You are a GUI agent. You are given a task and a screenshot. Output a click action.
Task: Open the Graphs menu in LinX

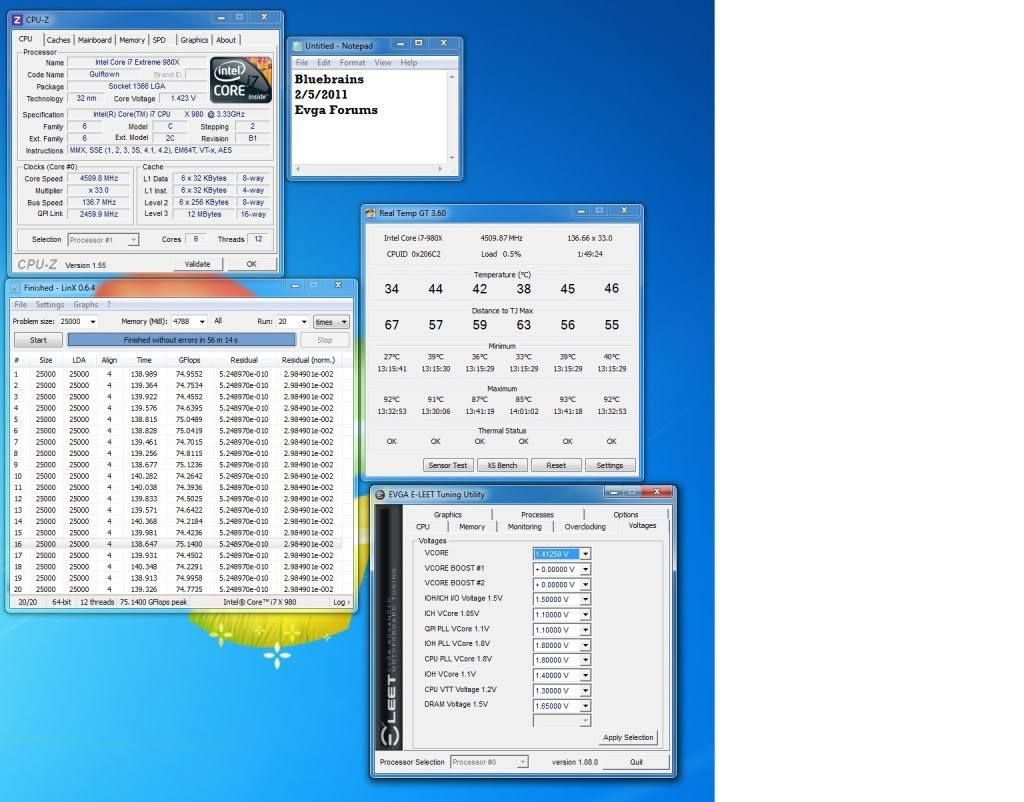tap(86, 305)
